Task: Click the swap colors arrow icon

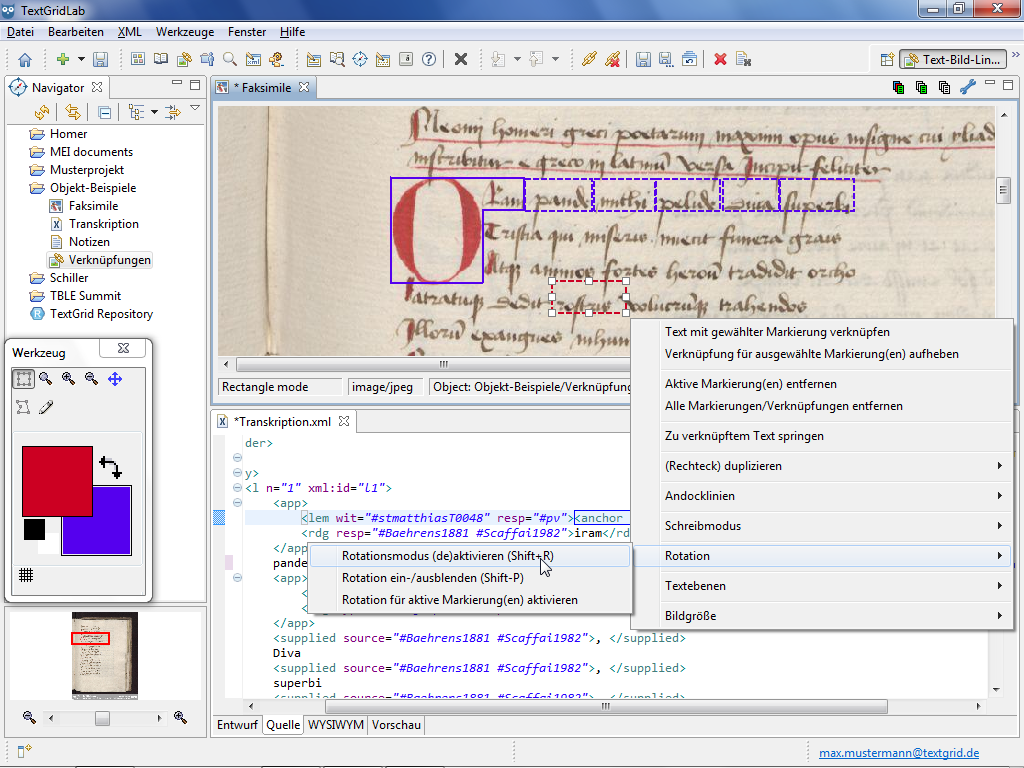Action: [x=109, y=467]
